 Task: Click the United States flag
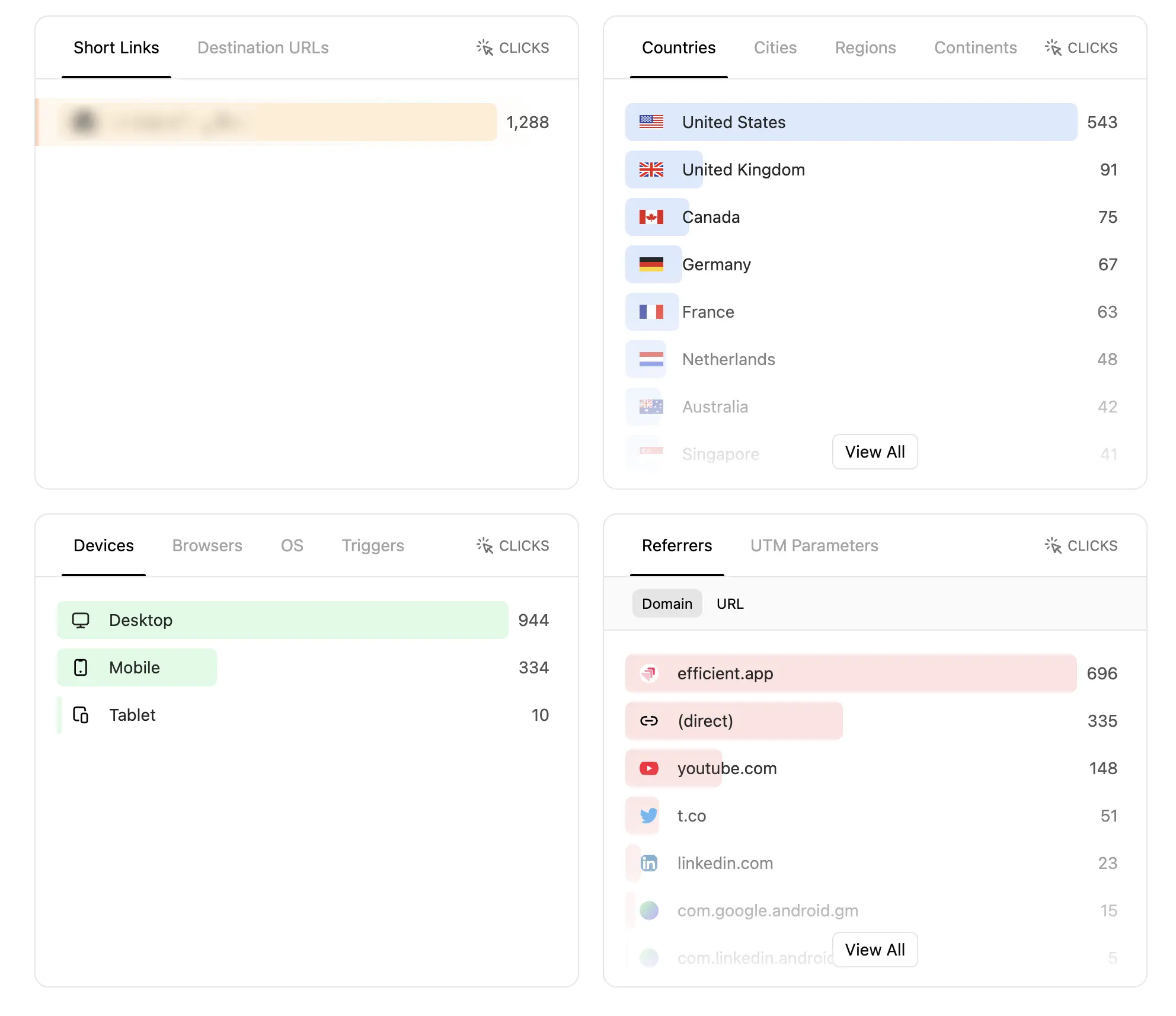click(x=651, y=122)
